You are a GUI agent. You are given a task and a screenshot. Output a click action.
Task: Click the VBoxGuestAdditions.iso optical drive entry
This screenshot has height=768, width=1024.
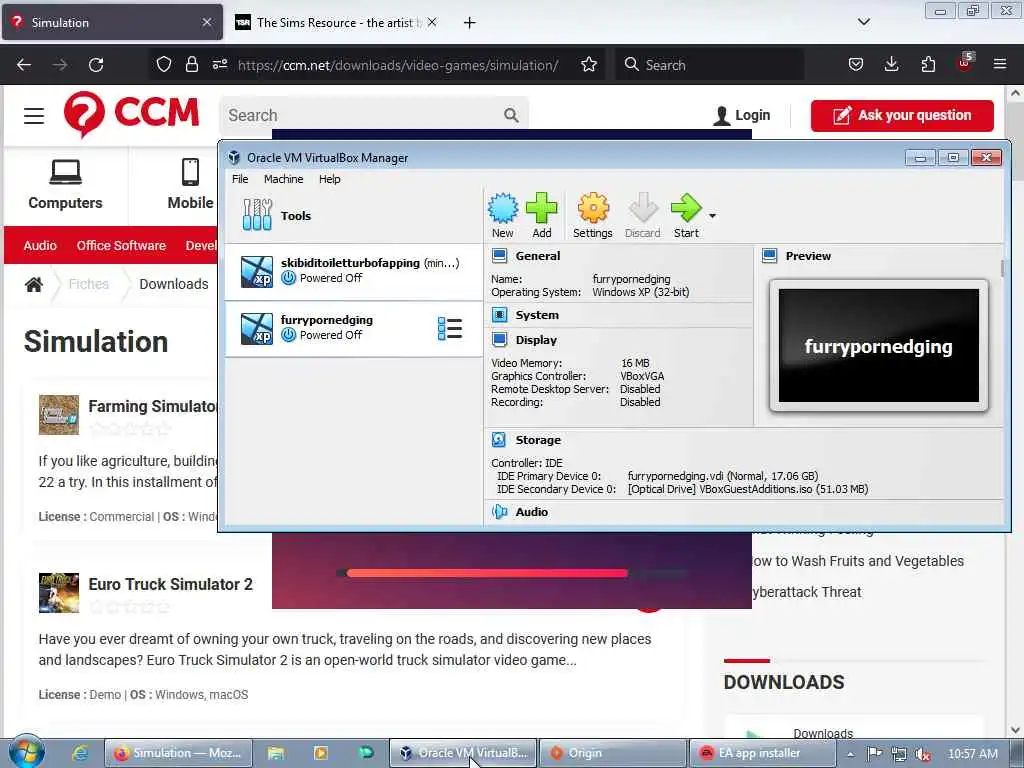tap(748, 489)
